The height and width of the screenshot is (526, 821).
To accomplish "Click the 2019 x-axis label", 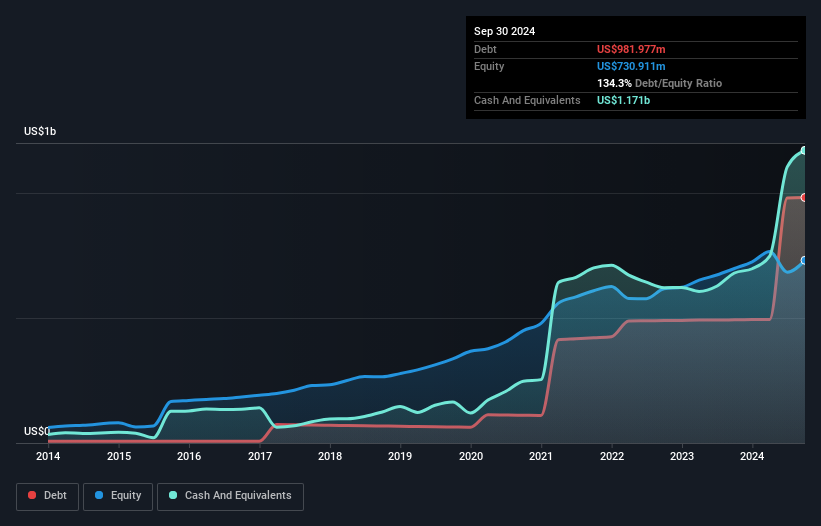I will tap(400, 456).
